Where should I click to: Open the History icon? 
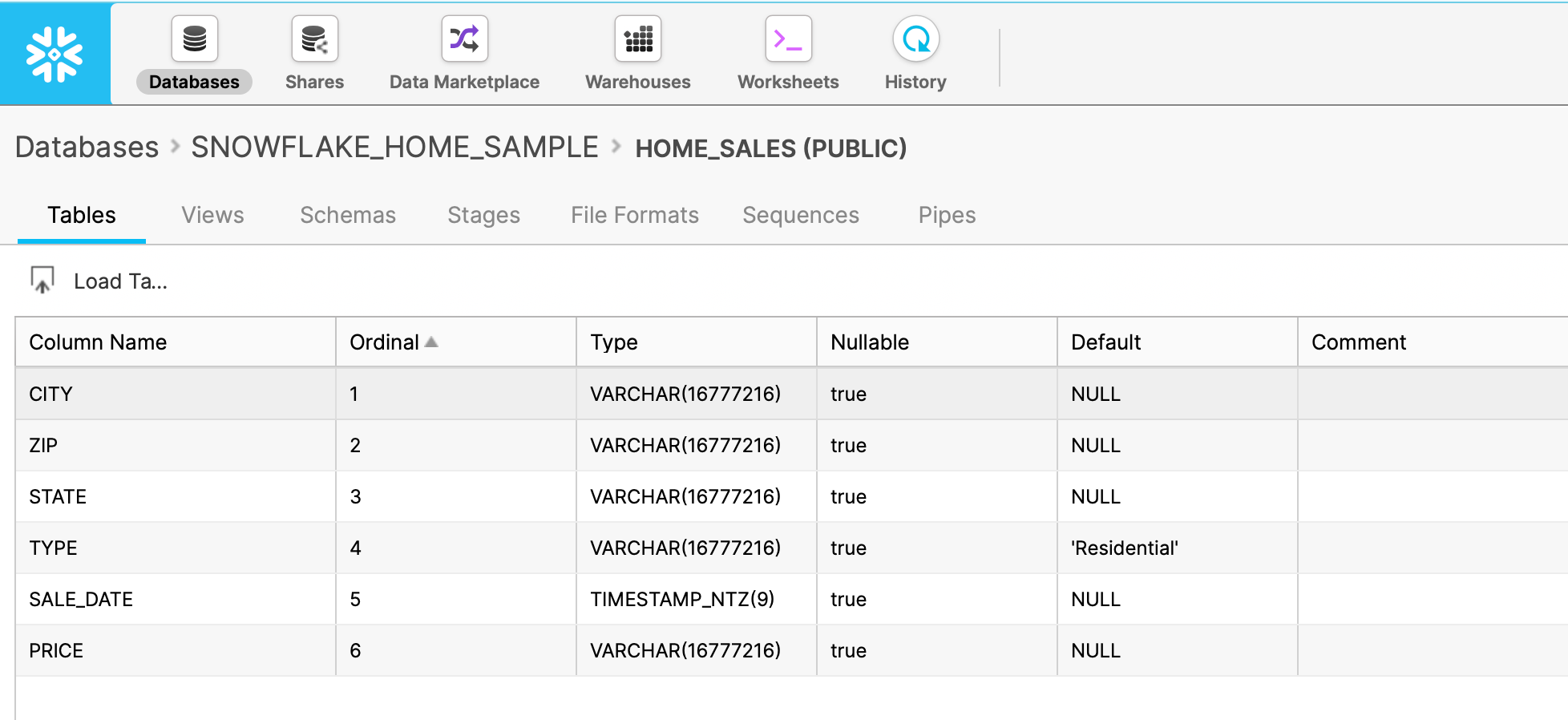(916, 38)
